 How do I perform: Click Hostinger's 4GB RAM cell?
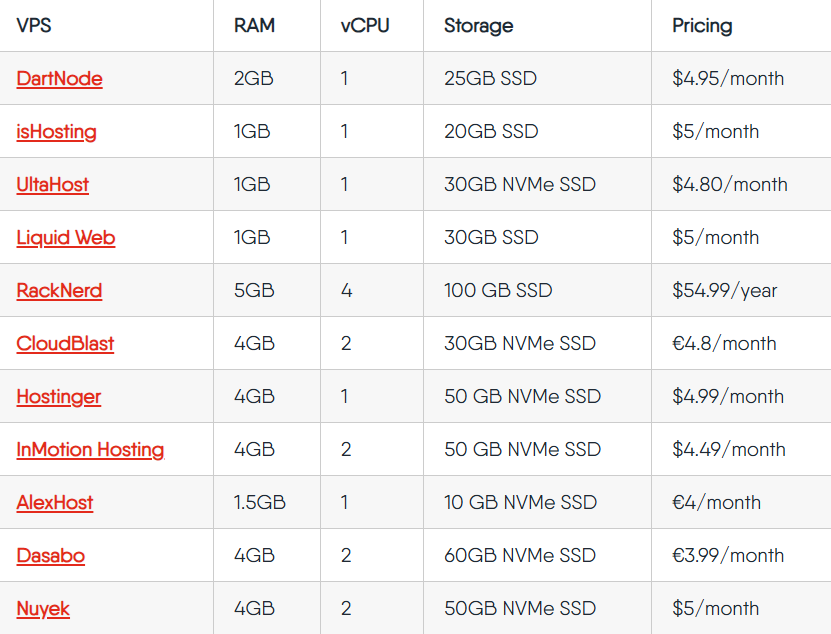[x=254, y=397]
